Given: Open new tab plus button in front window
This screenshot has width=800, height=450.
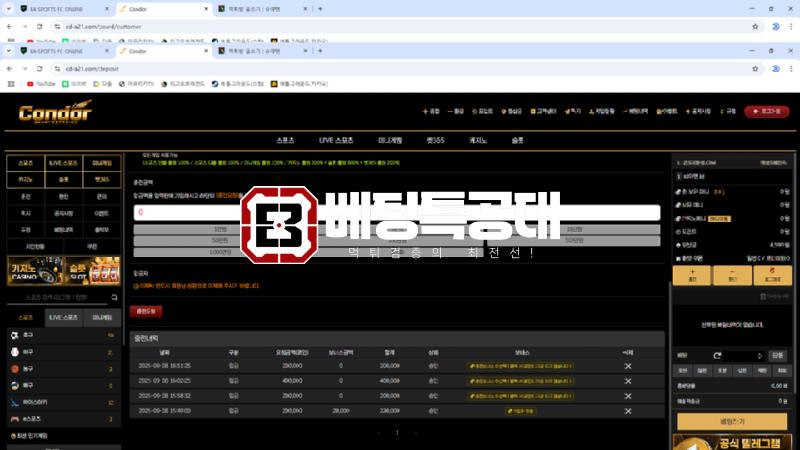Looking at the screenshot, I should click(320, 51).
